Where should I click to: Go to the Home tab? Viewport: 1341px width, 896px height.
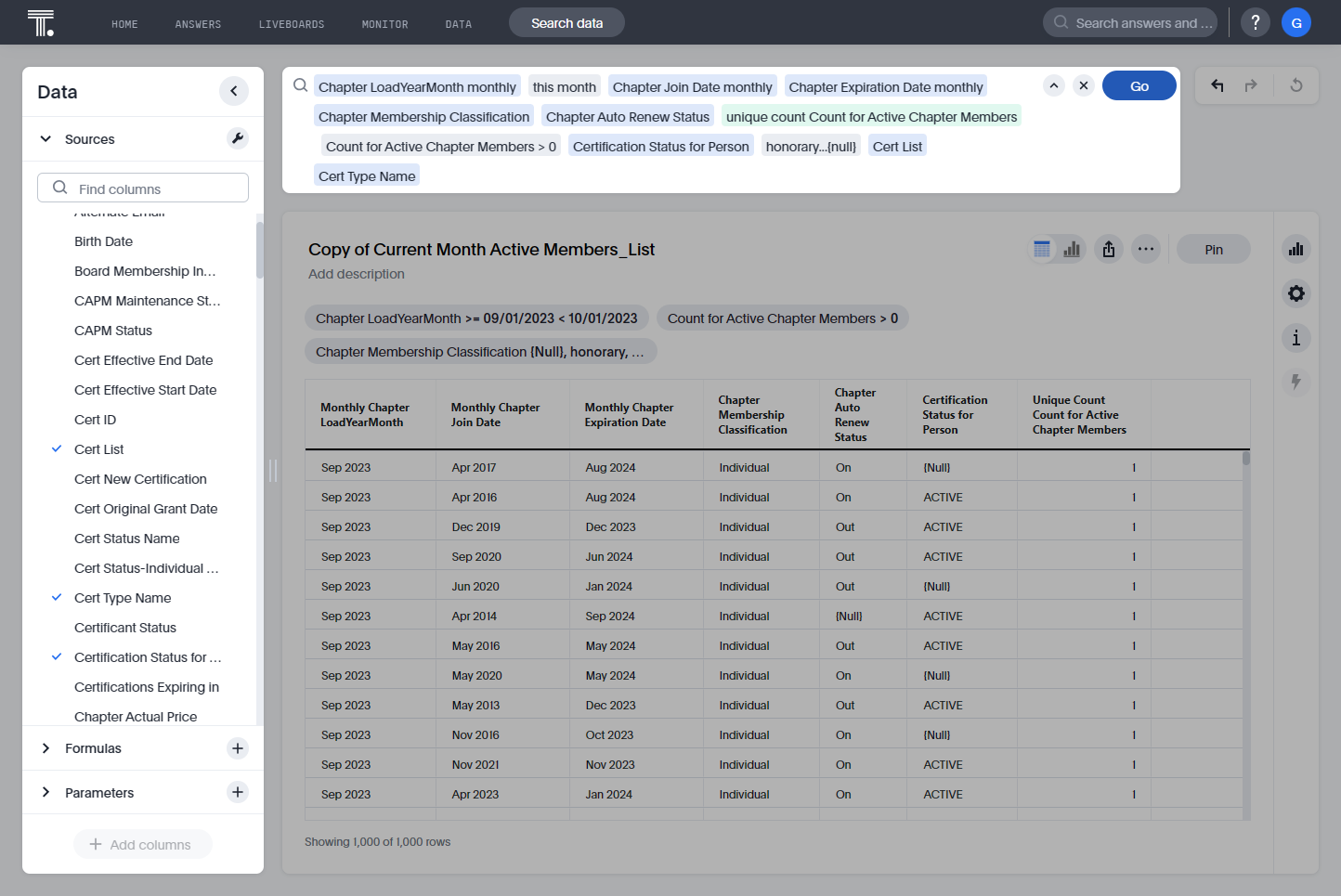[124, 24]
